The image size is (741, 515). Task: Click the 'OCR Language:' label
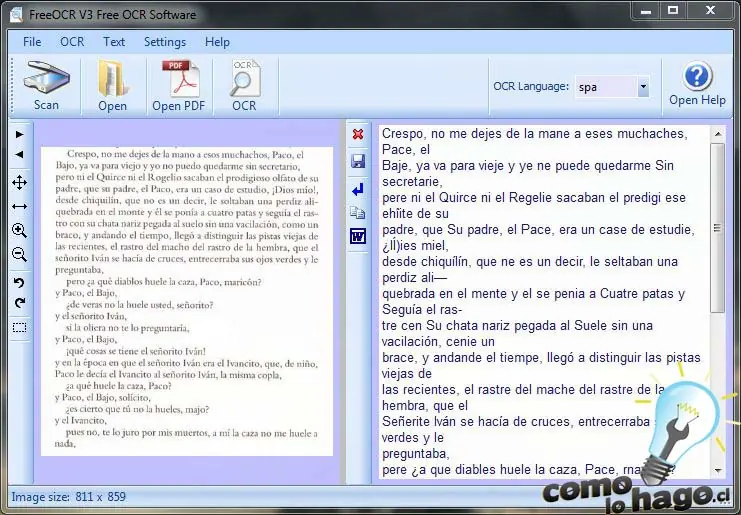pos(531,86)
